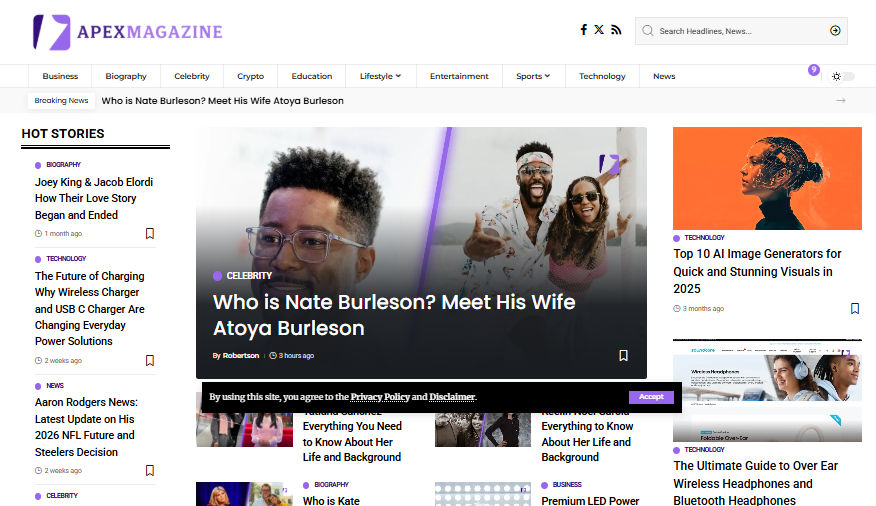Open the Business menu item
Screen dimensions: 876x506
pos(60,76)
